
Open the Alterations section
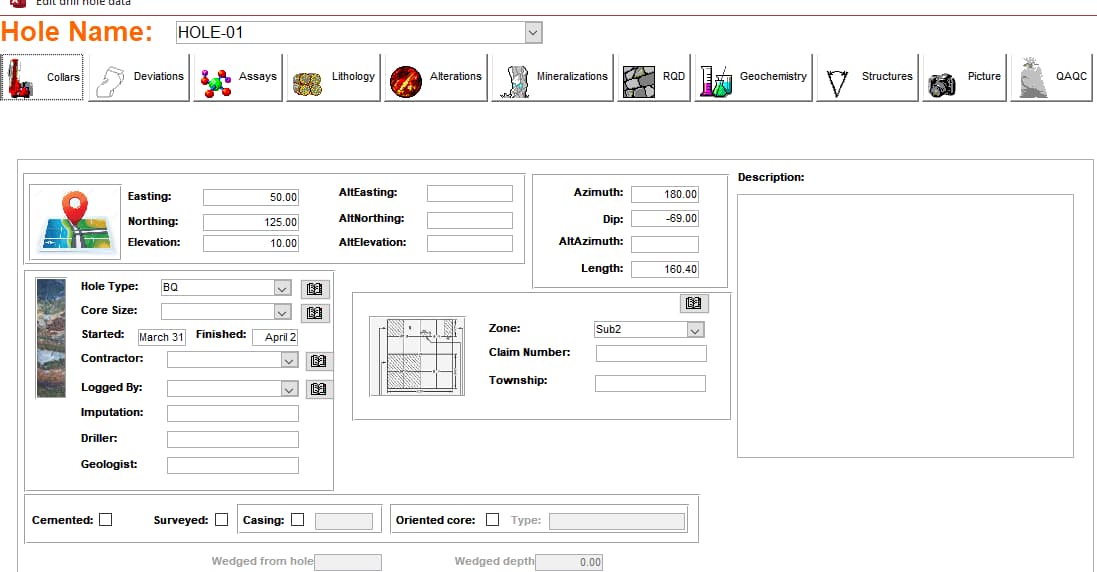click(x=436, y=77)
